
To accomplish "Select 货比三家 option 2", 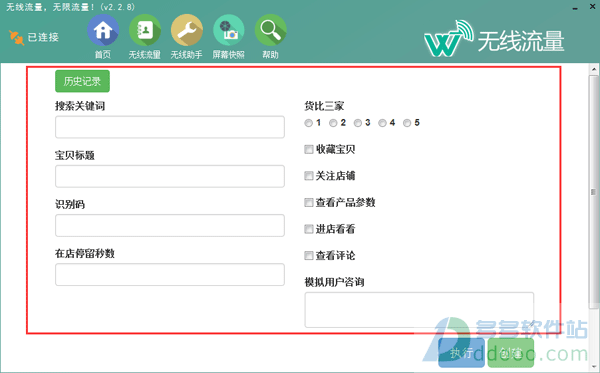I will click(333, 123).
